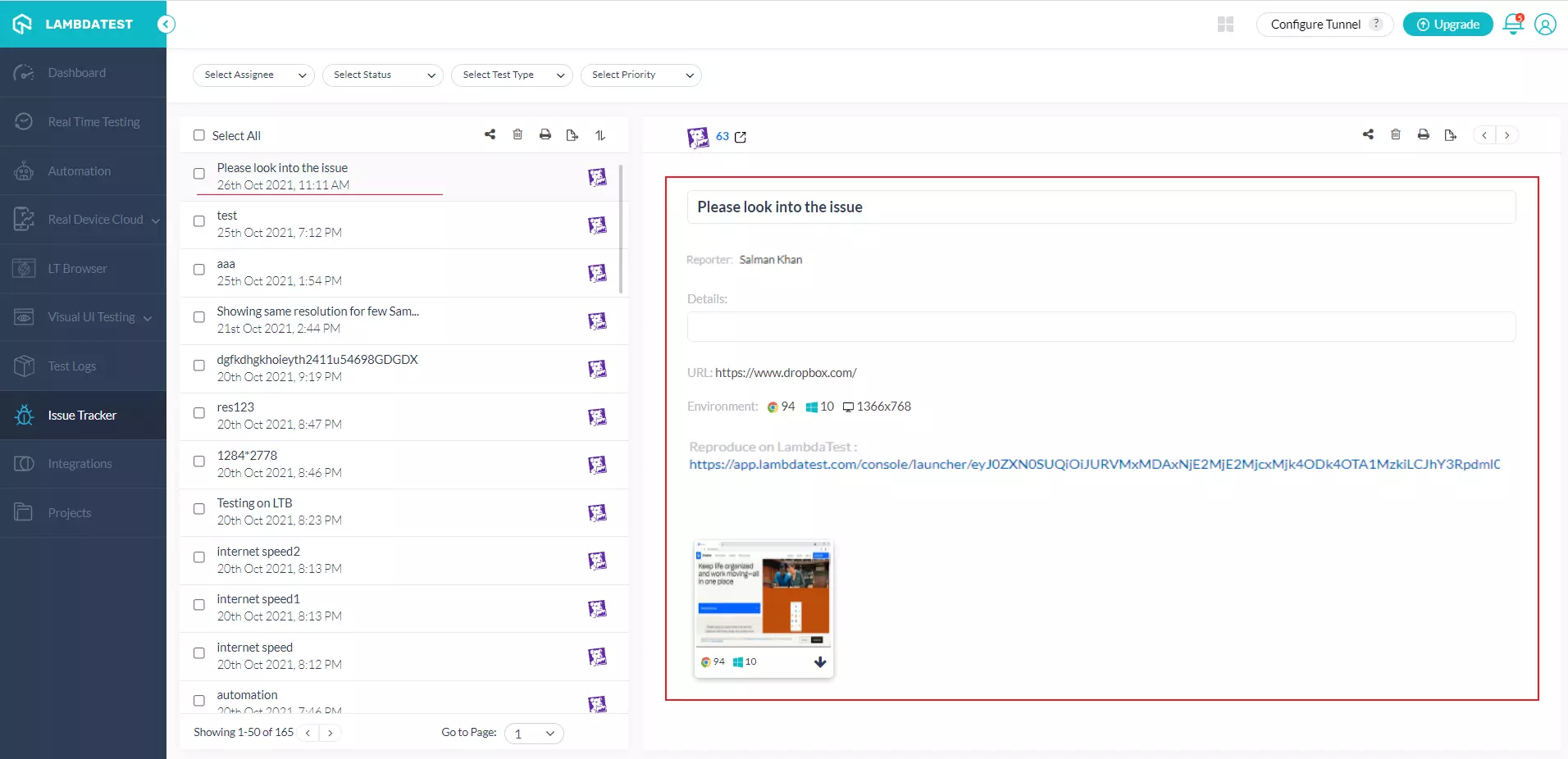Print issue using detail panel printer icon
Screen dimensions: 1568x759
click(x=1424, y=134)
